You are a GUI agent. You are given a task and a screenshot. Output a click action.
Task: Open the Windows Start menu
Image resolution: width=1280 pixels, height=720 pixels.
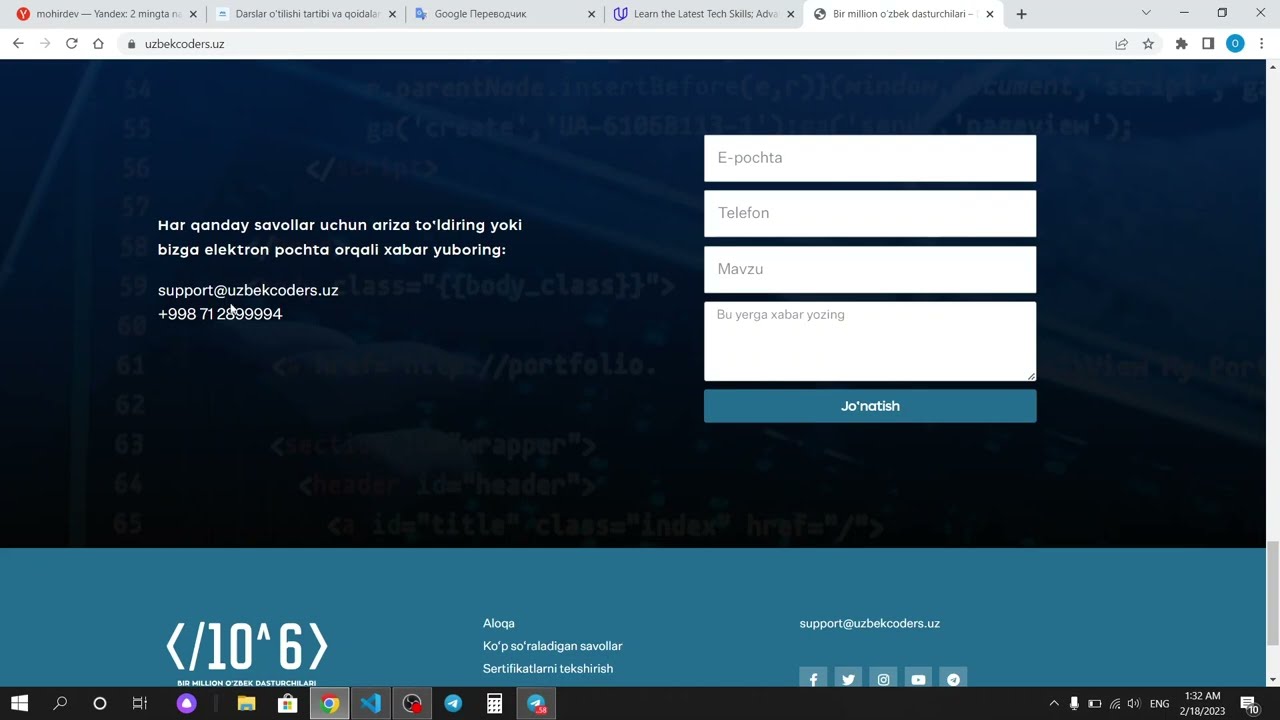[19, 704]
